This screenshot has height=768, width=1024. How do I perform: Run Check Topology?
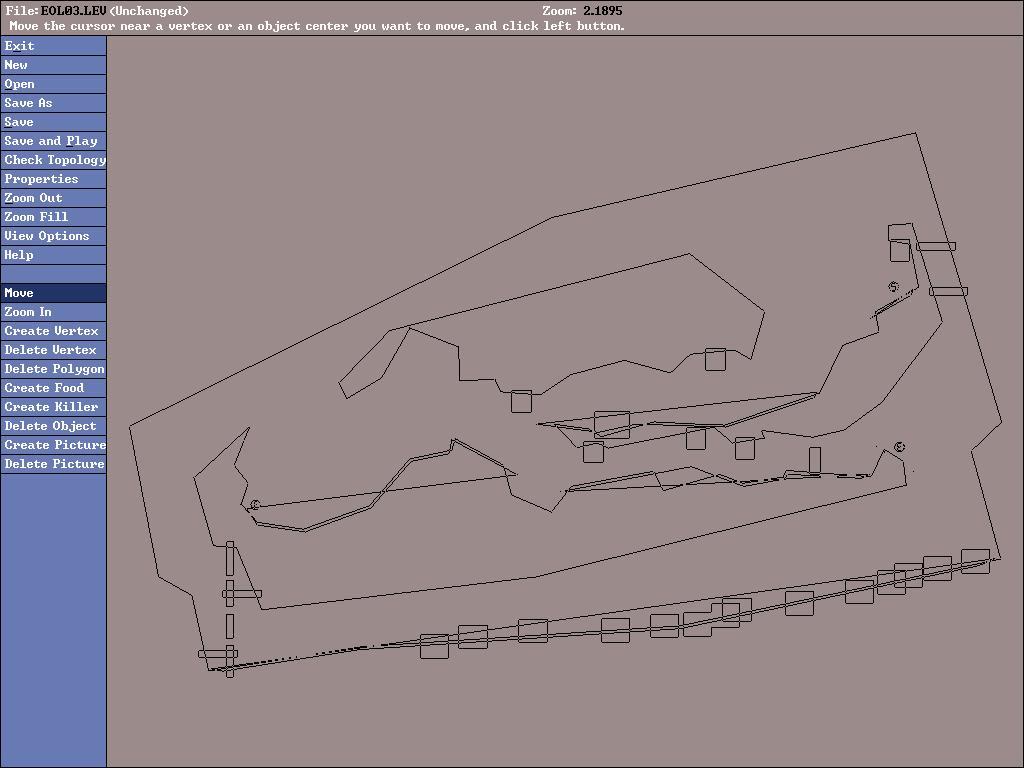click(x=53, y=160)
